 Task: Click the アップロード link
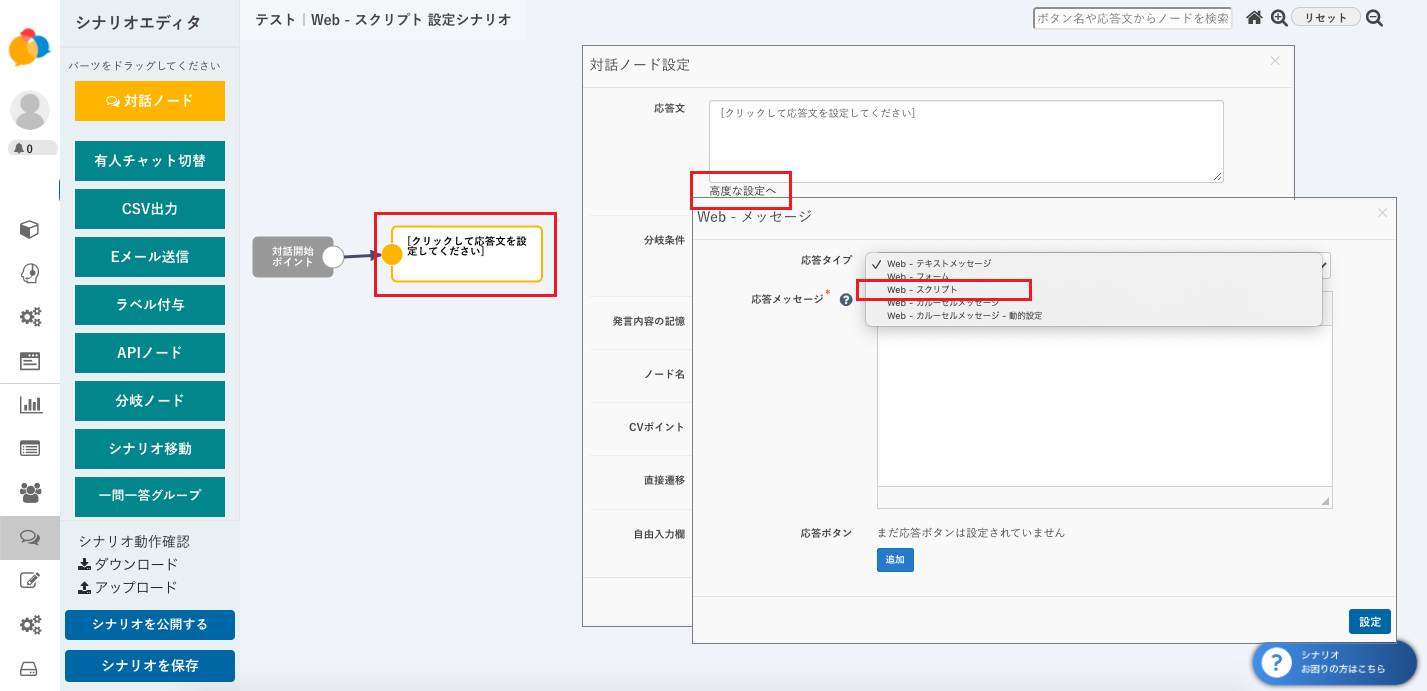[x=127, y=587]
